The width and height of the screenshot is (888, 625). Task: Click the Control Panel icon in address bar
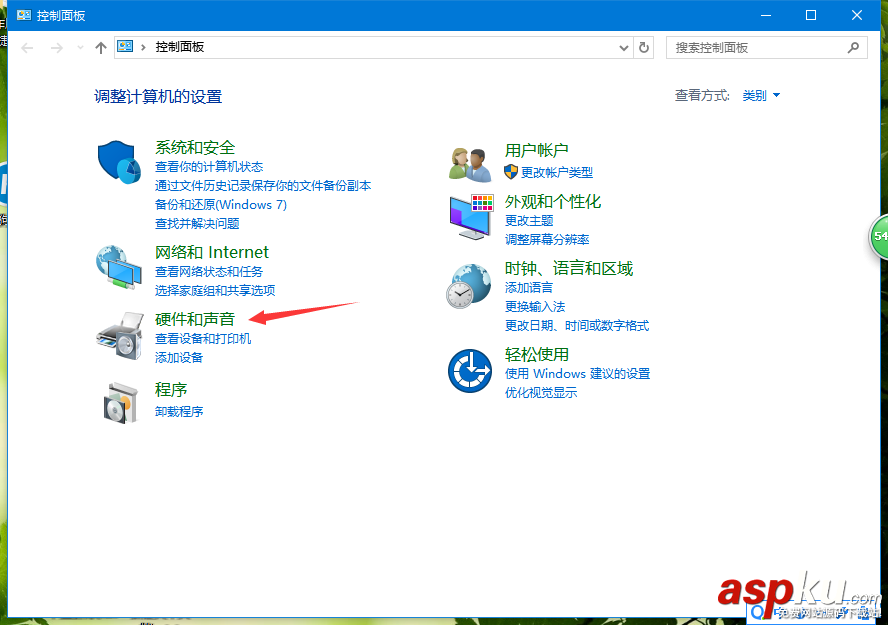click(125, 46)
